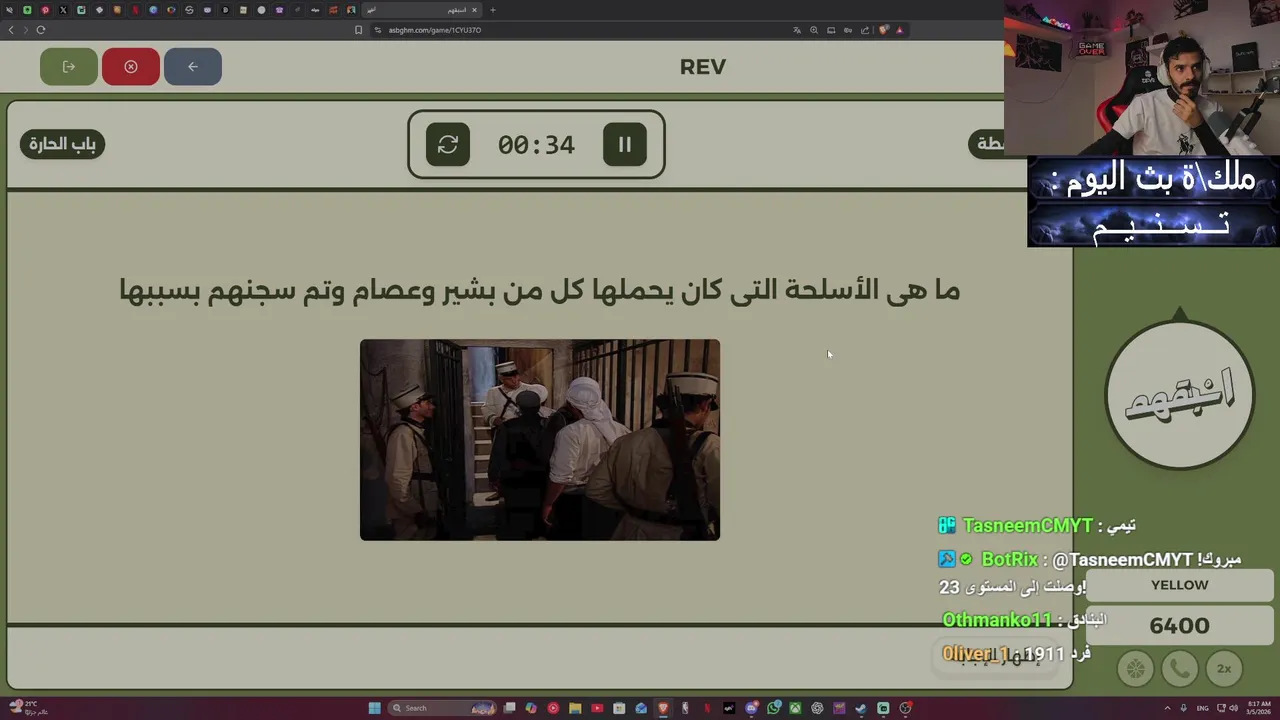The height and width of the screenshot is (720, 1280).
Task: Click the 6400 team score
Action: click(x=1180, y=626)
